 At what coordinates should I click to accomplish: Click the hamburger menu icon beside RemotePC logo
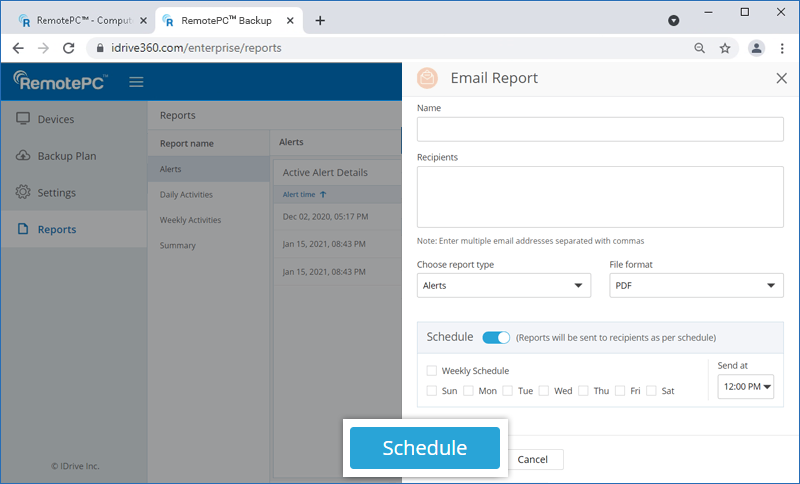coord(136,82)
